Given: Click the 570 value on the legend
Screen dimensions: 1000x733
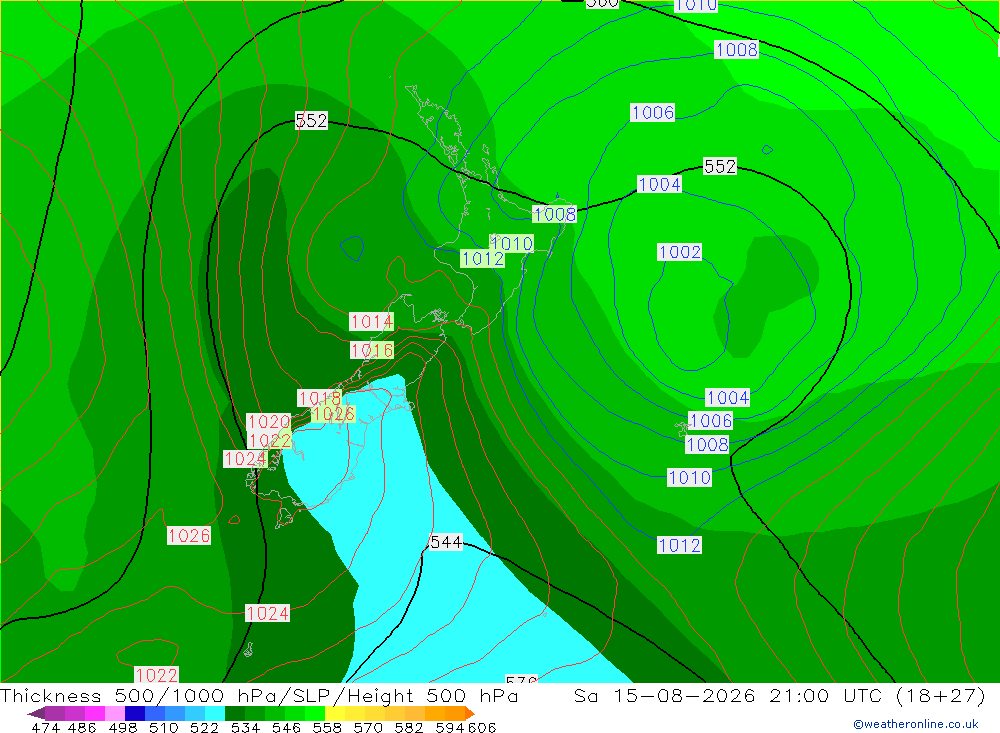Looking at the screenshot, I should (x=368, y=727).
